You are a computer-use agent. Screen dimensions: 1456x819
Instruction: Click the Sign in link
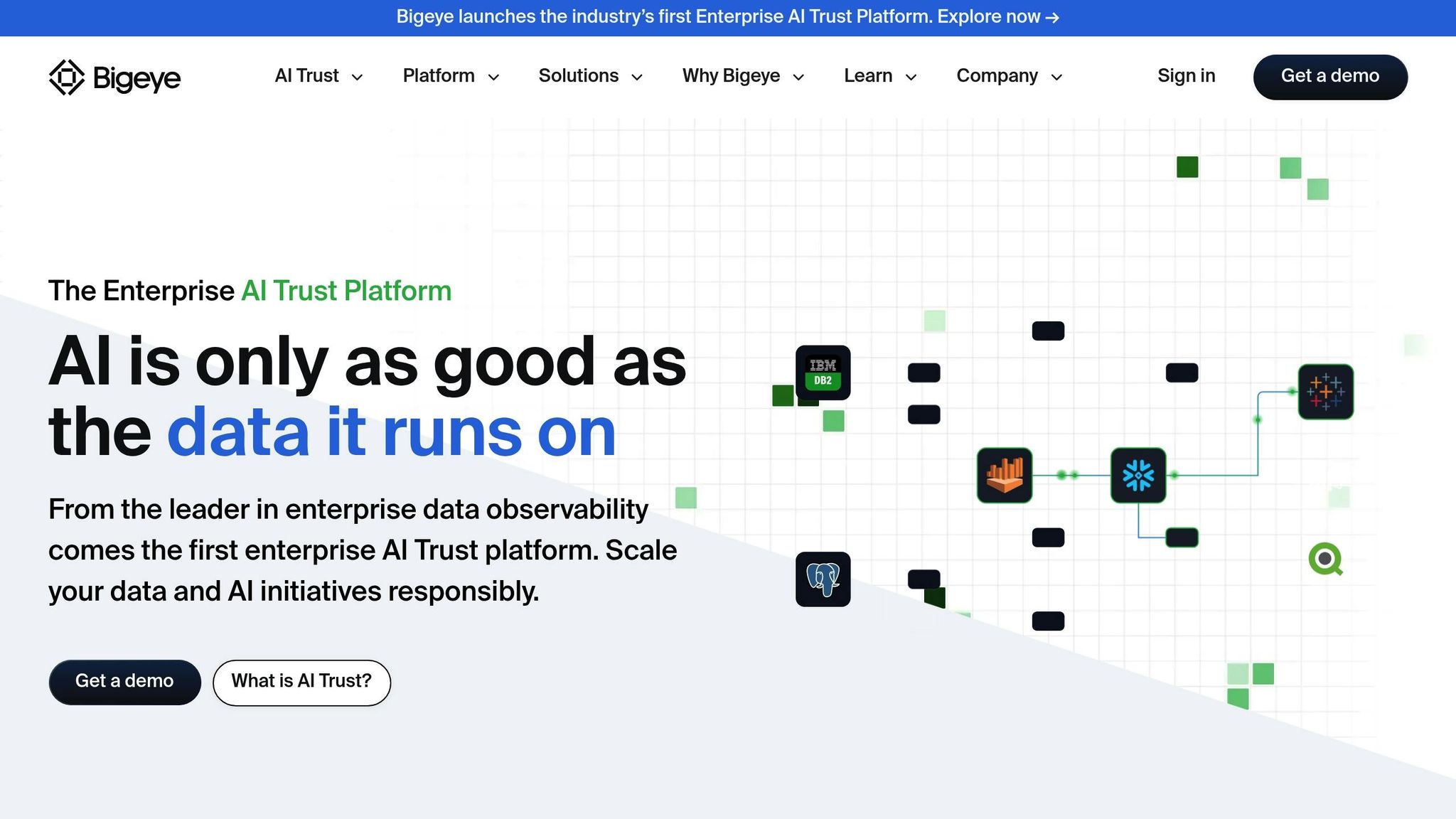(1186, 76)
